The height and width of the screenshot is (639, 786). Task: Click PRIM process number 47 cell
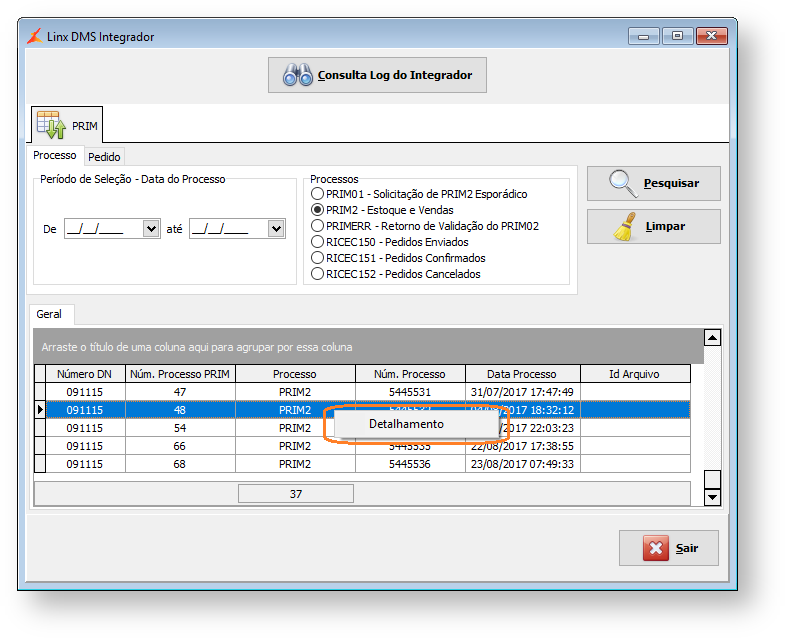click(x=180, y=392)
